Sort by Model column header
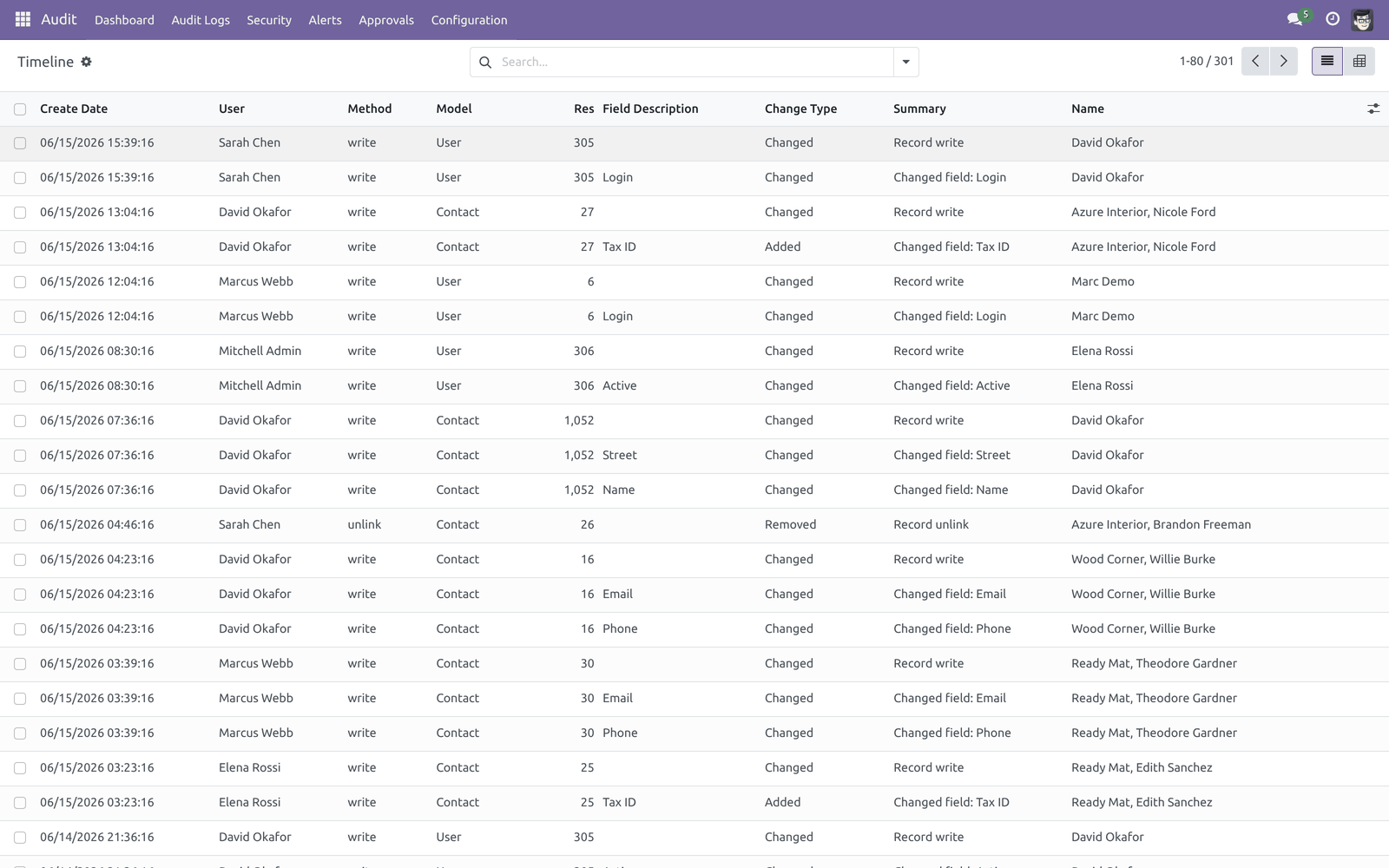 pos(454,108)
